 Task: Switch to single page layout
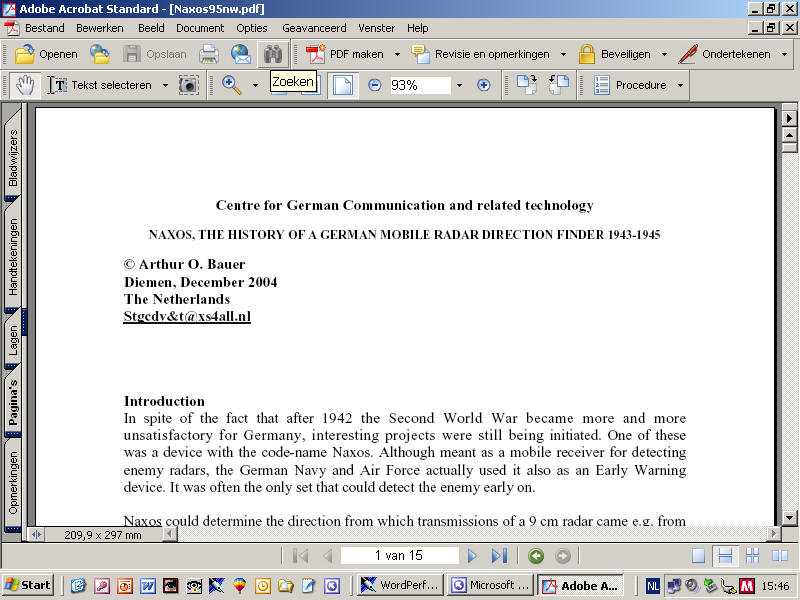pos(699,556)
